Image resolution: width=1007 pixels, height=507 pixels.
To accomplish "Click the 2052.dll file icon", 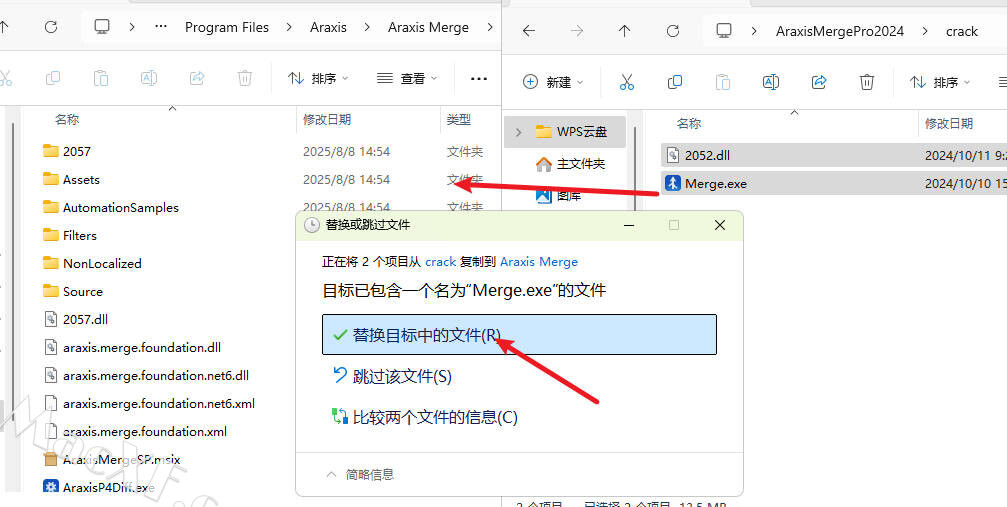I will (x=672, y=155).
